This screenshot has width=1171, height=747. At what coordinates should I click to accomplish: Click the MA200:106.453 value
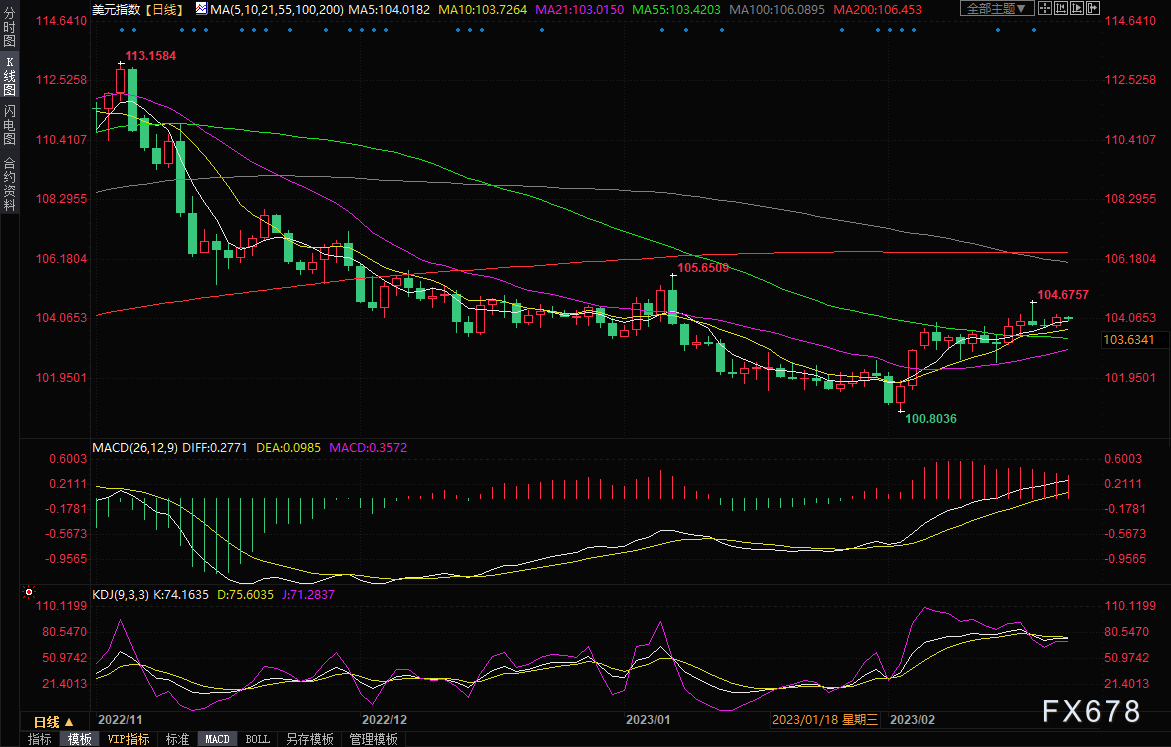pos(878,10)
